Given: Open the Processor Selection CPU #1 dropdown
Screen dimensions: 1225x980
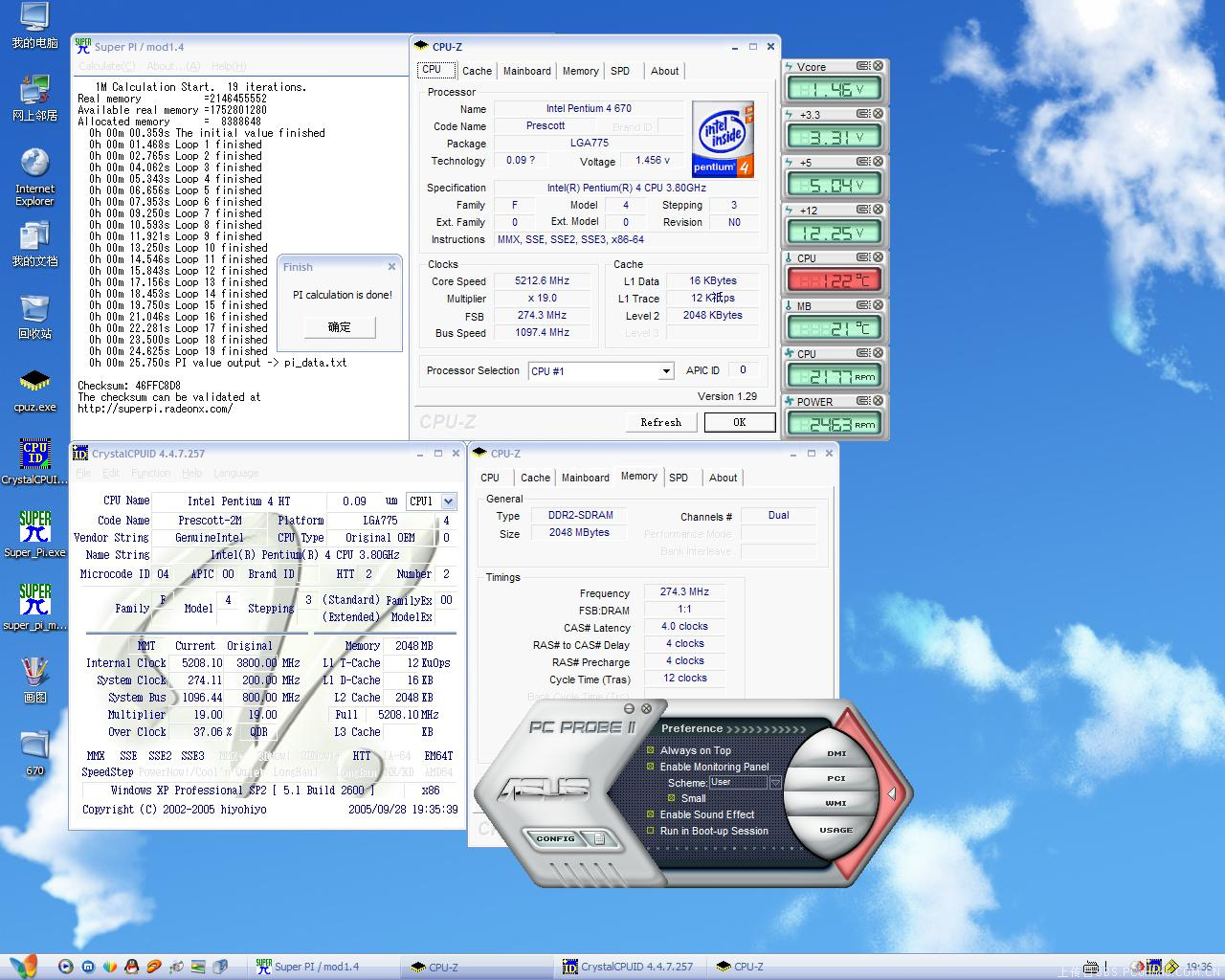Looking at the screenshot, I should 666,371.
